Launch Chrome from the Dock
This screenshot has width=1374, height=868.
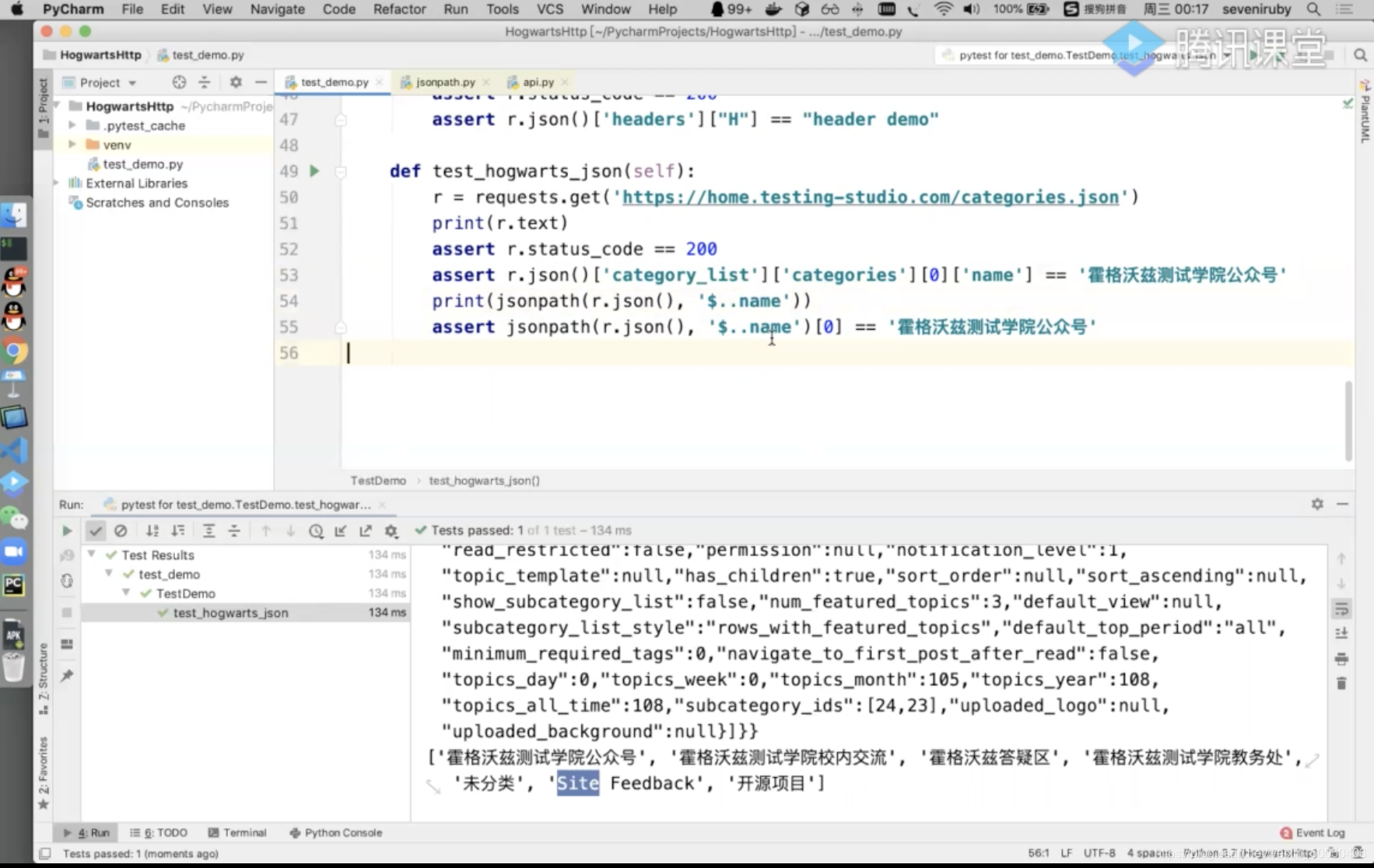coord(14,351)
